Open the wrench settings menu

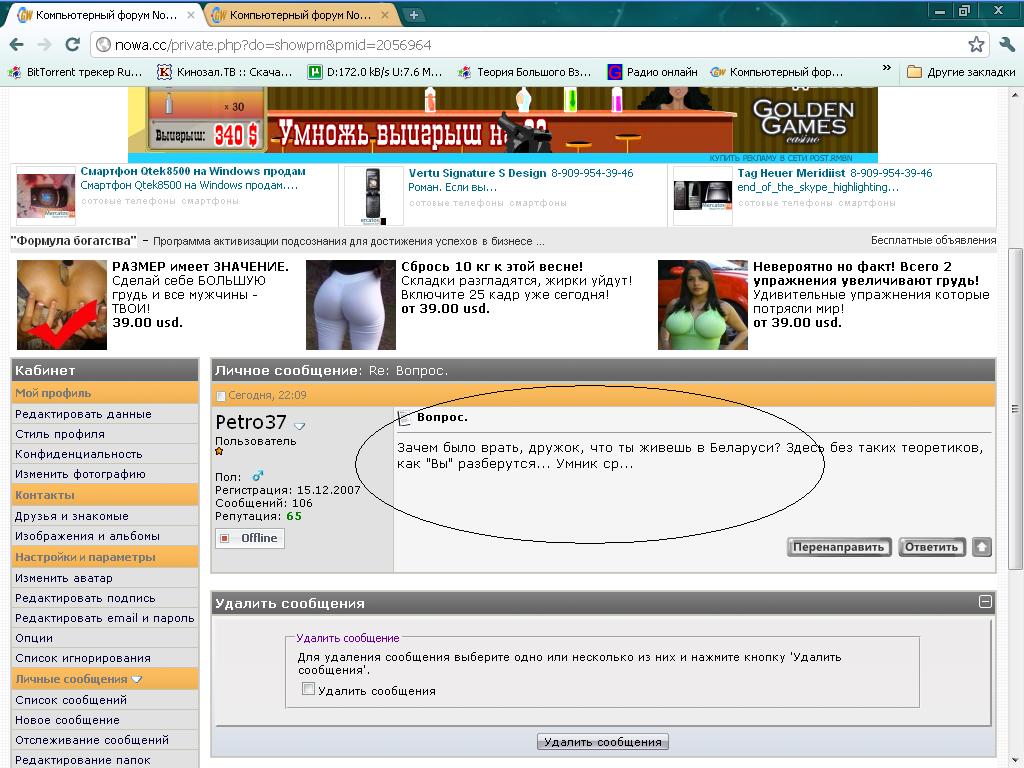tap(1007, 44)
